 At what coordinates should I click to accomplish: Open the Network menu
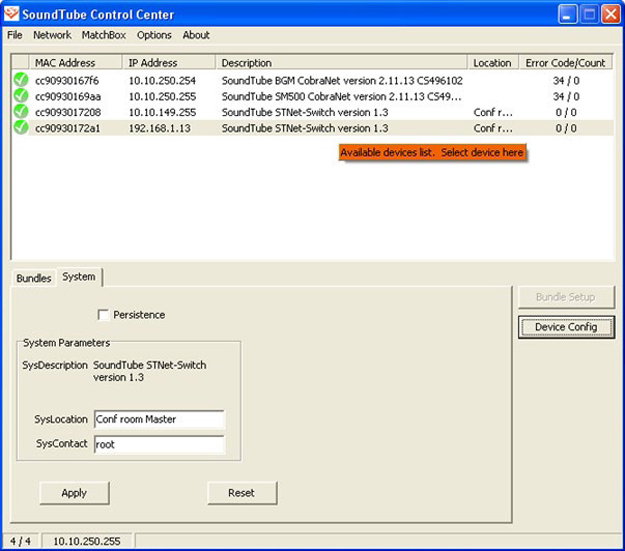[52, 35]
